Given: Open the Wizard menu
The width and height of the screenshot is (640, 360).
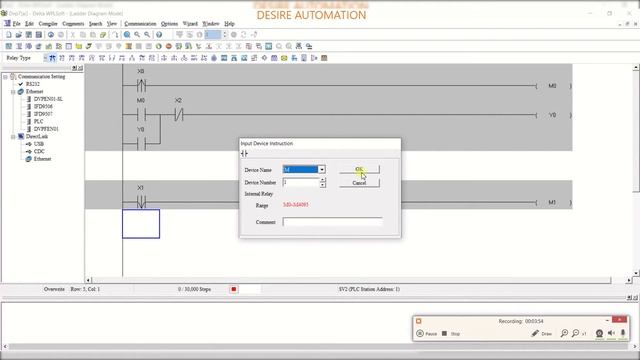Looking at the screenshot, I should pyautogui.click(x=190, y=24).
